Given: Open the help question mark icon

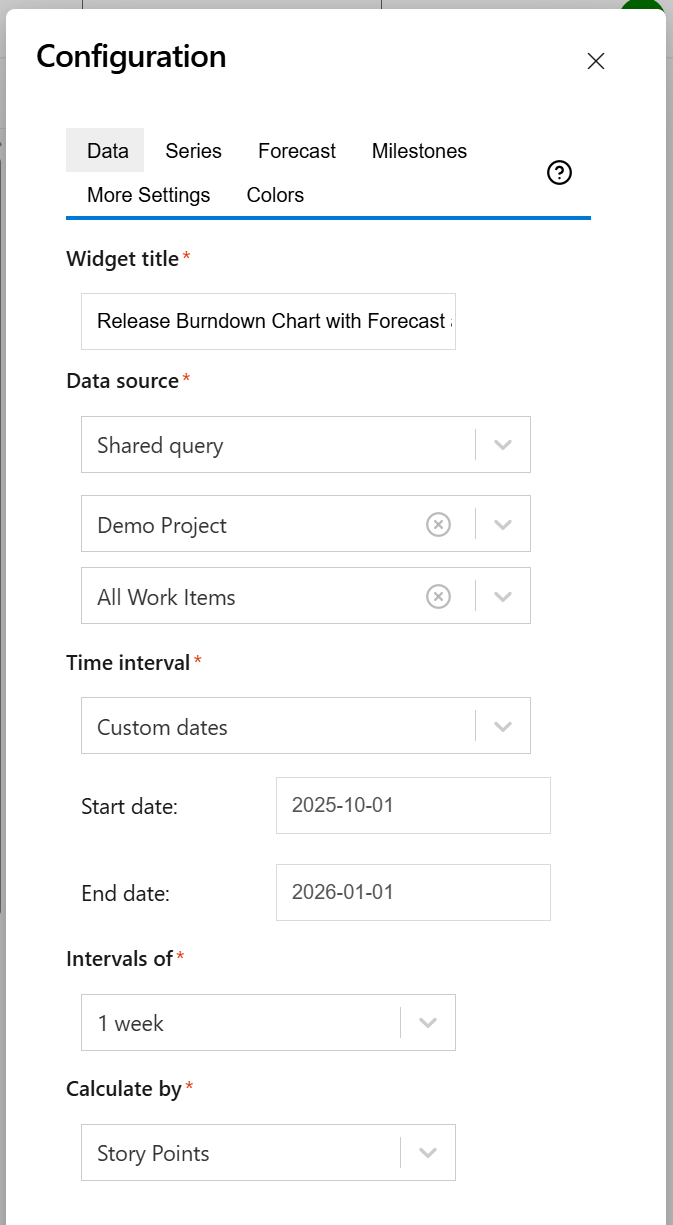Looking at the screenshot, I should [x=559, y=172].
